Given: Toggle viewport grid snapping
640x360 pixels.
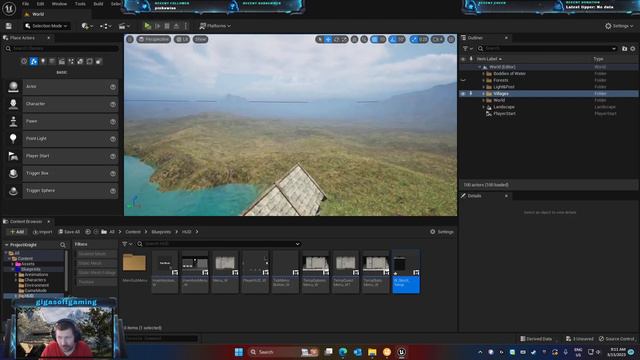Looking at the screenshot, I should (375, 39).
